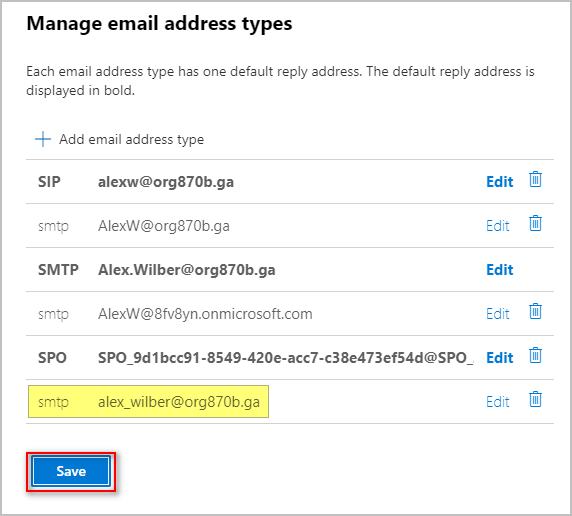This screenshot has height=516, width=572.
Task: Click the Manage email address types heading
Action: [159, 24]
